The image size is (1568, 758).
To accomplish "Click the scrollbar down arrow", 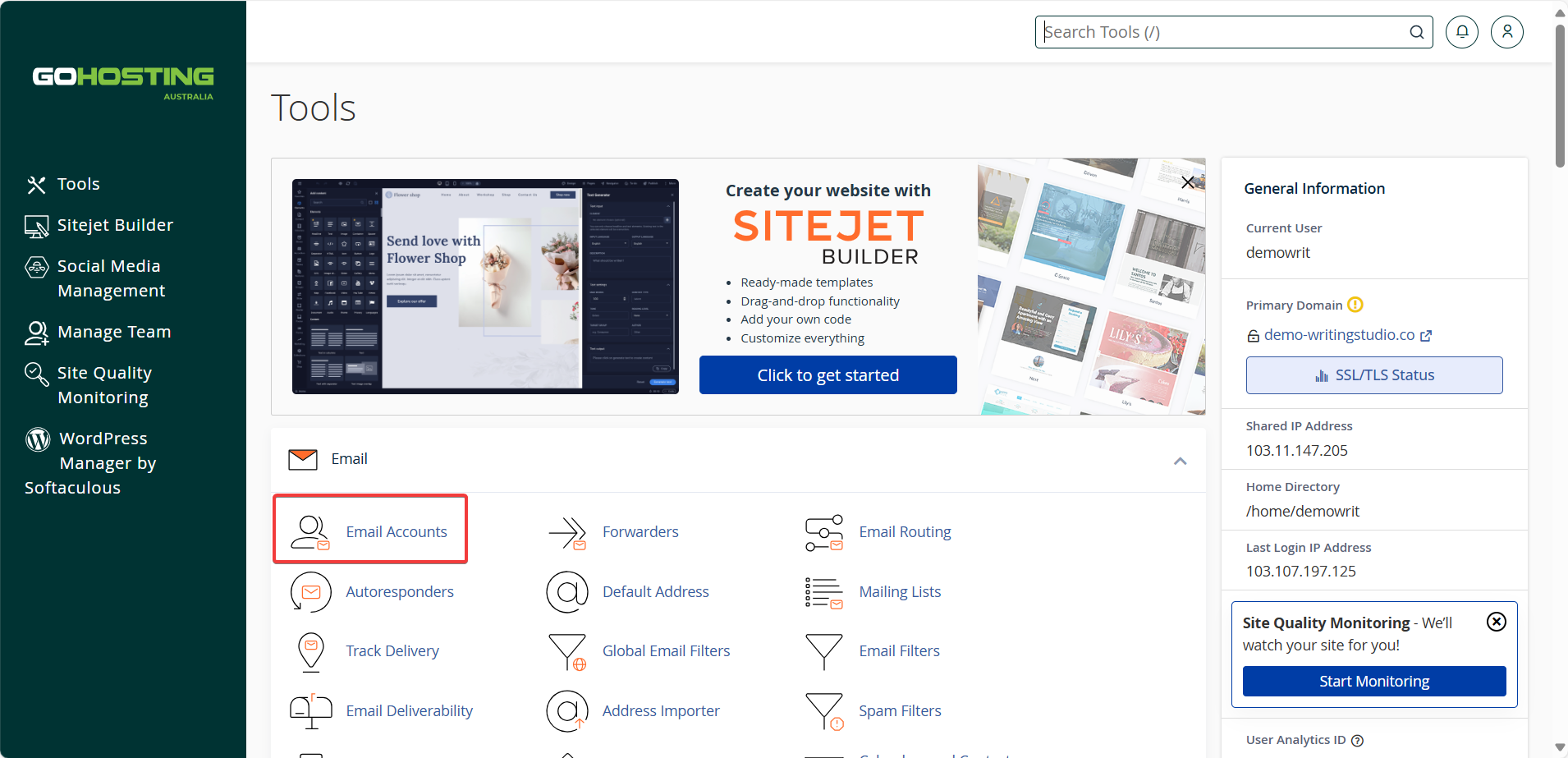I will (x=1560, y=747).
